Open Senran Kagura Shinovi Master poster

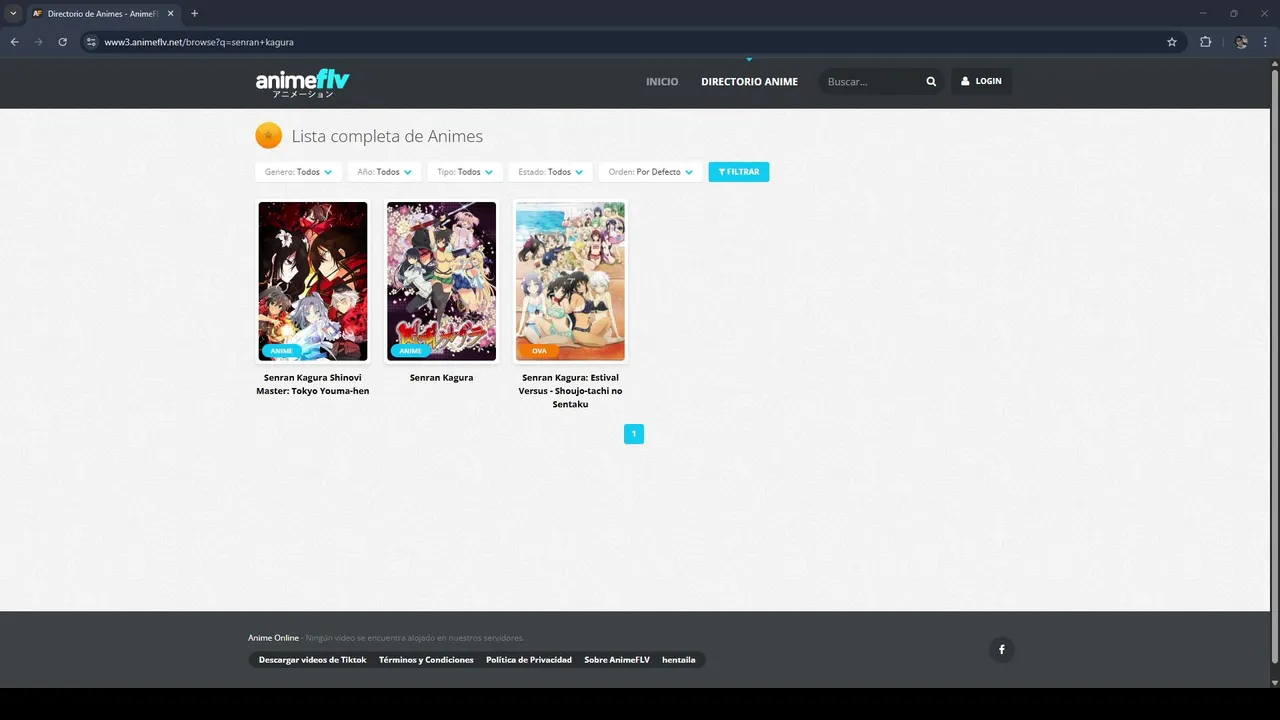tap(313, 281)
